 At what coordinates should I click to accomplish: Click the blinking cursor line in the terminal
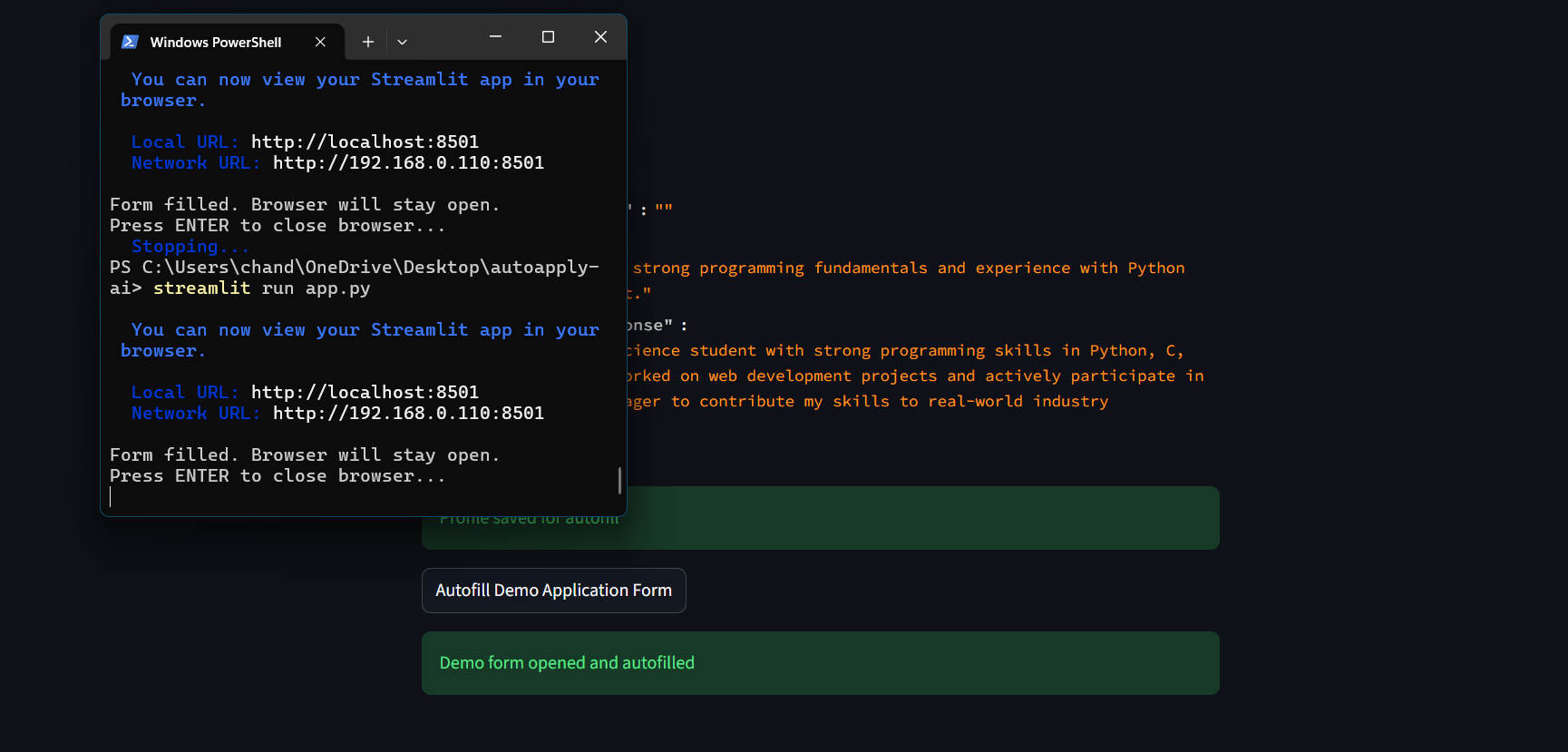(x=112, y=497)
